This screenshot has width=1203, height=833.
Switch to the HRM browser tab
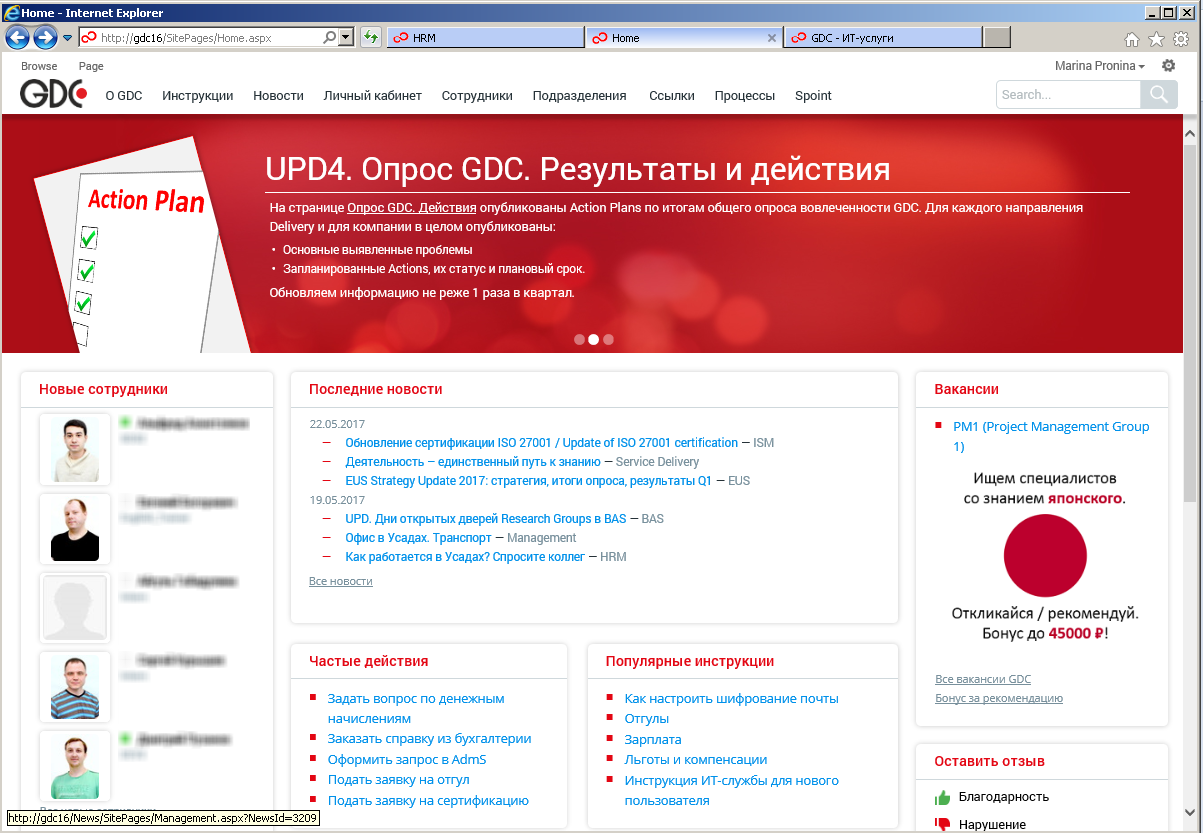tap(484, 37)
